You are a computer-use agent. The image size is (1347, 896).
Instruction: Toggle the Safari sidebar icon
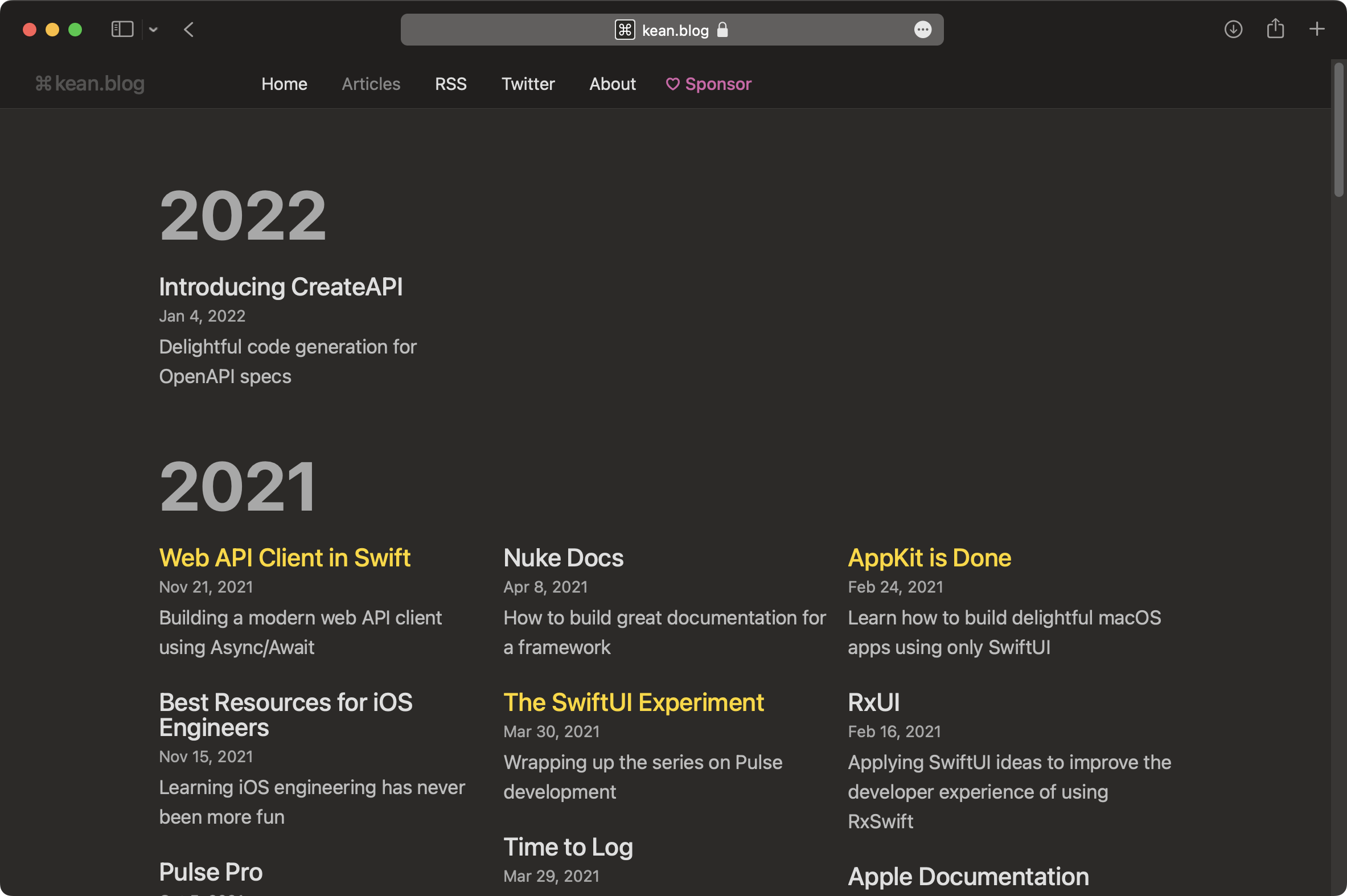click(x=122, y=29)
